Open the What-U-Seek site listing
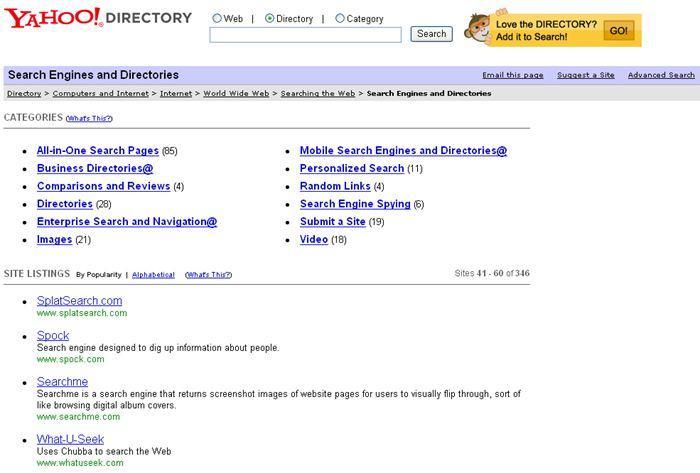This screenshot has height=473, width=700. (x=70, y=440)
